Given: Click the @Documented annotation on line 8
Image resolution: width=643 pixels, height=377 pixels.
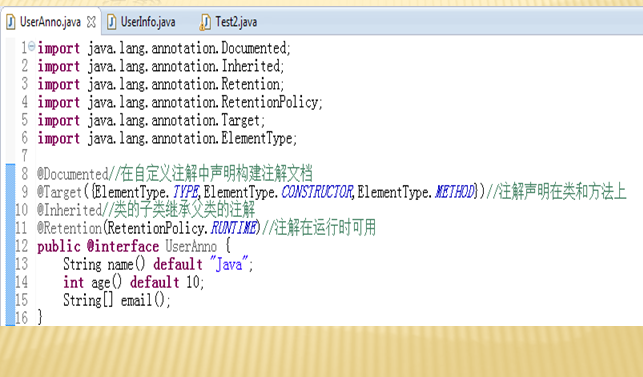Looking at the screenshot, I should 73,174.
